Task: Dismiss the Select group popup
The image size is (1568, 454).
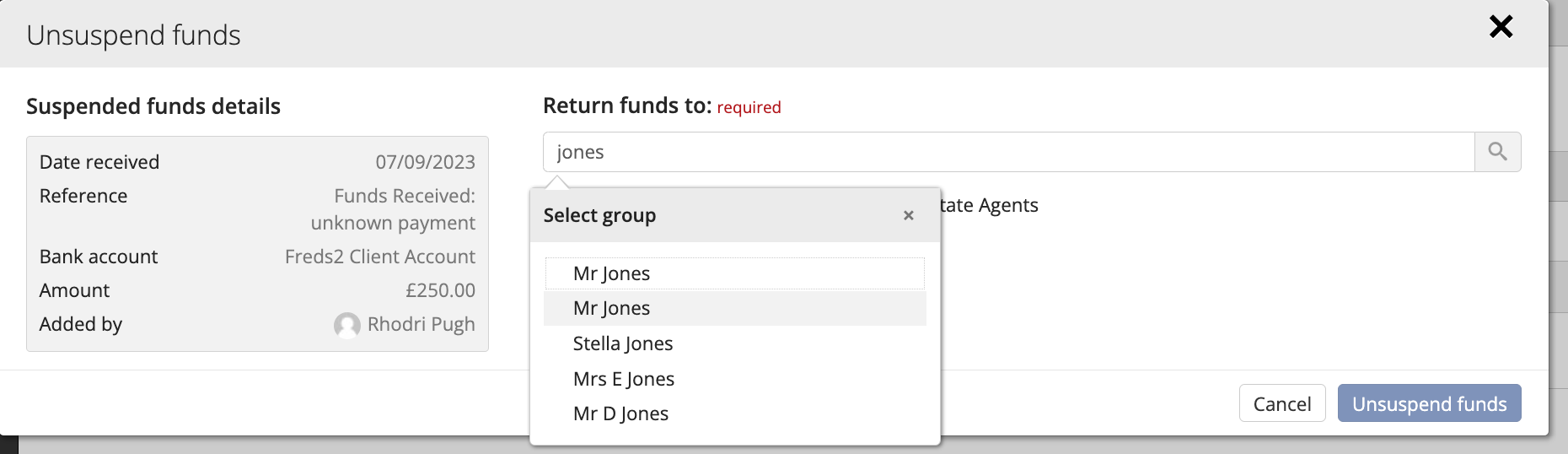Action: pos(908,216)
